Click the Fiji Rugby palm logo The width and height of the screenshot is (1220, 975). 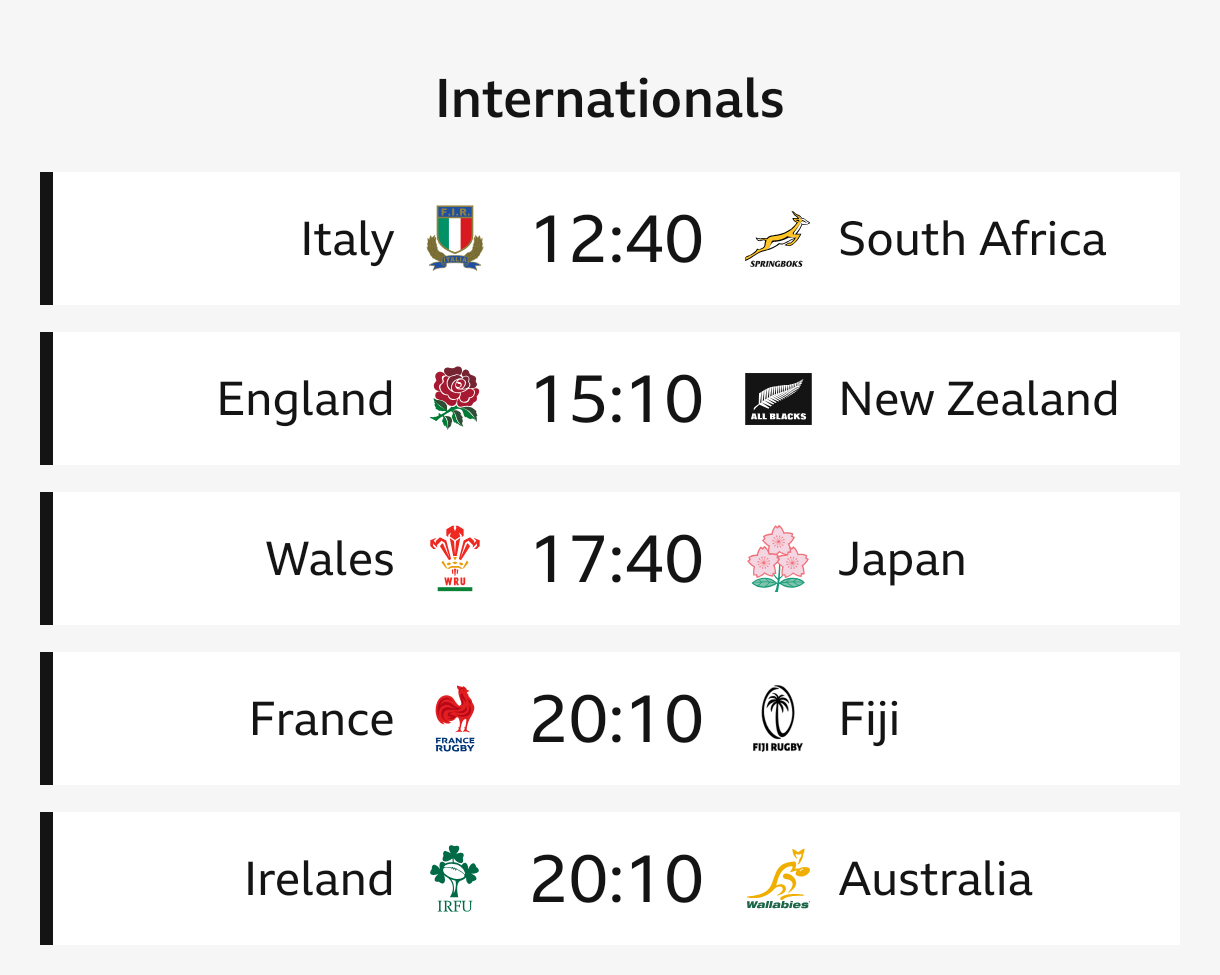pyautogui.click(x=778, y=718)
